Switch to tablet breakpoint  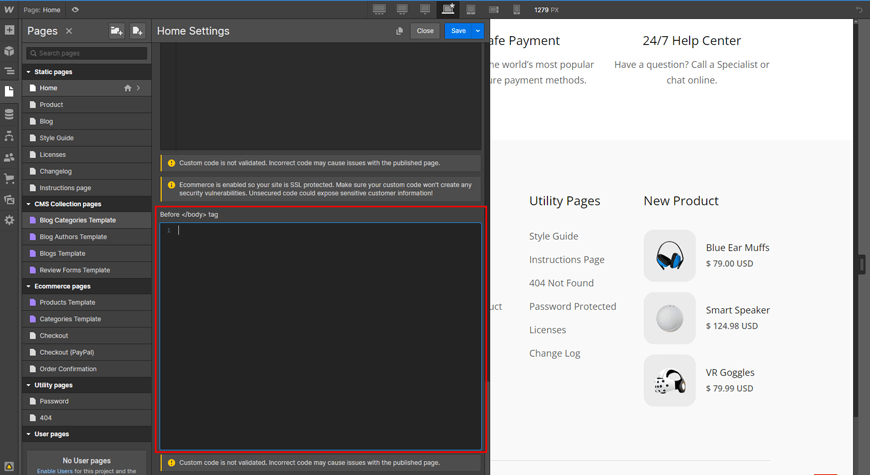point(471,9)
